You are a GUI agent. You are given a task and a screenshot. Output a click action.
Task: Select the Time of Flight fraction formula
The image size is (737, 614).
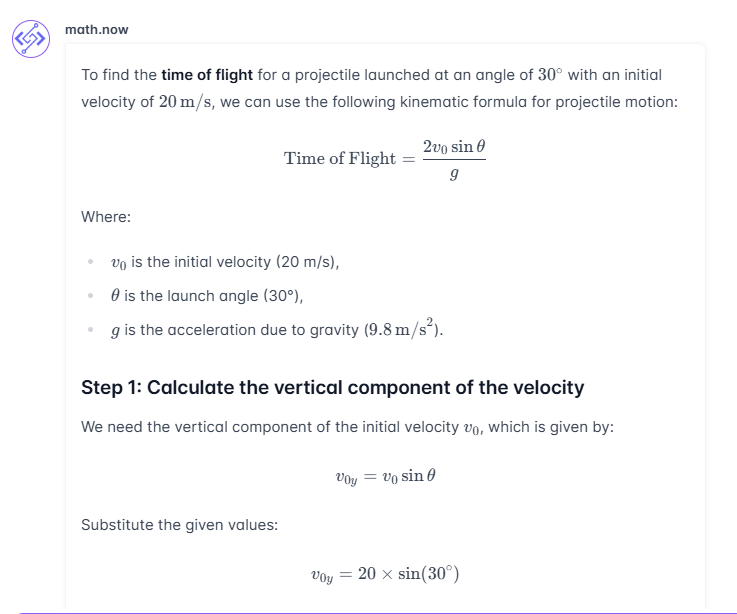point(384,158)
